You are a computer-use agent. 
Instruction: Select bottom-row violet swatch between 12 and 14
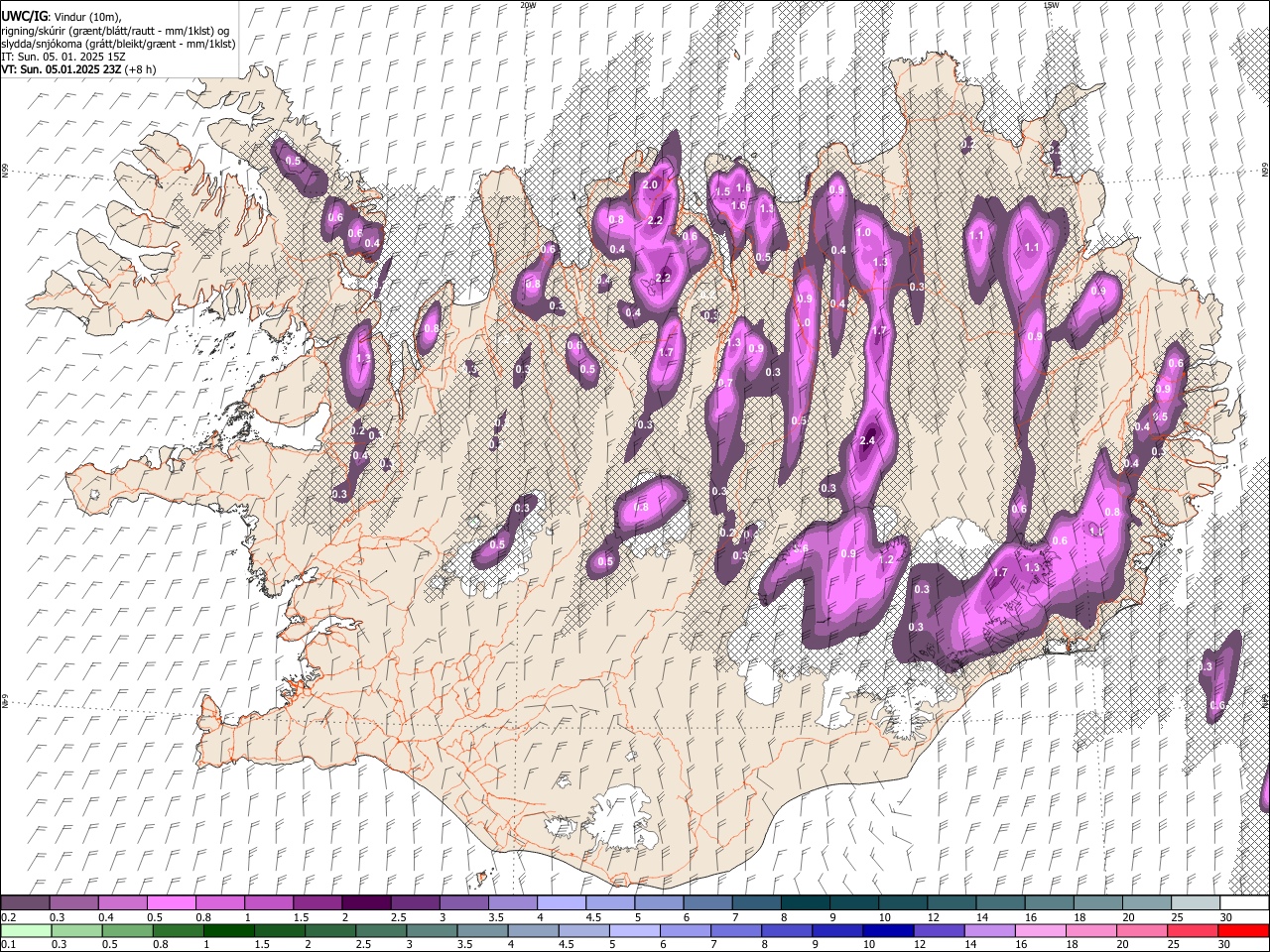click(939, 930)
